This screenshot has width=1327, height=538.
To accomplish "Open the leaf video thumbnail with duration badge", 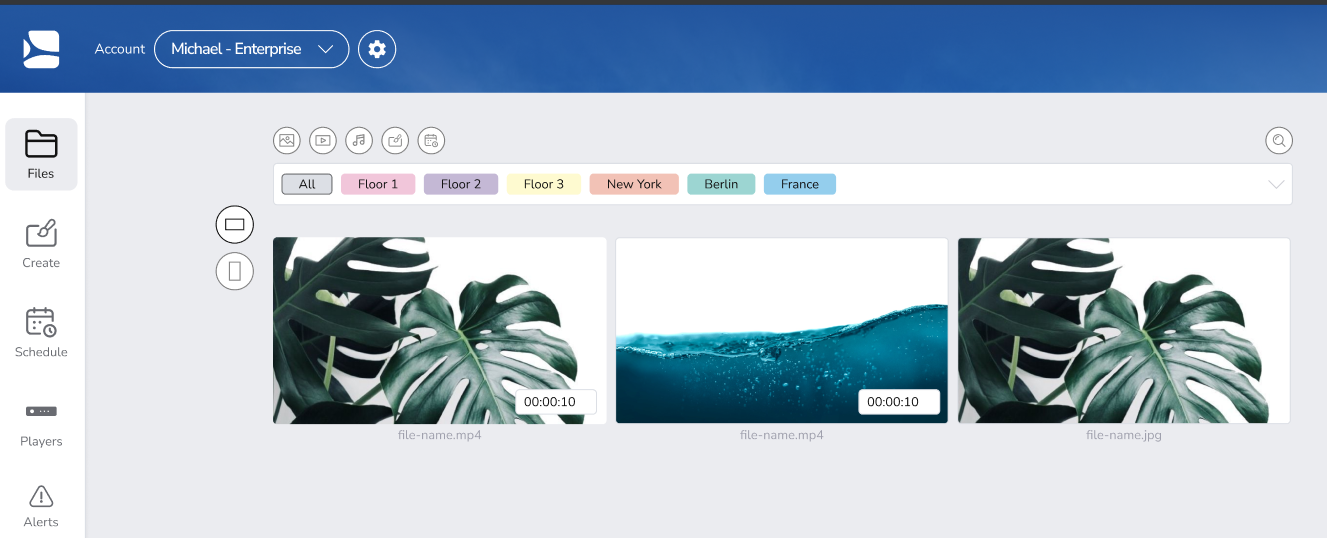I will click(440, 330).
